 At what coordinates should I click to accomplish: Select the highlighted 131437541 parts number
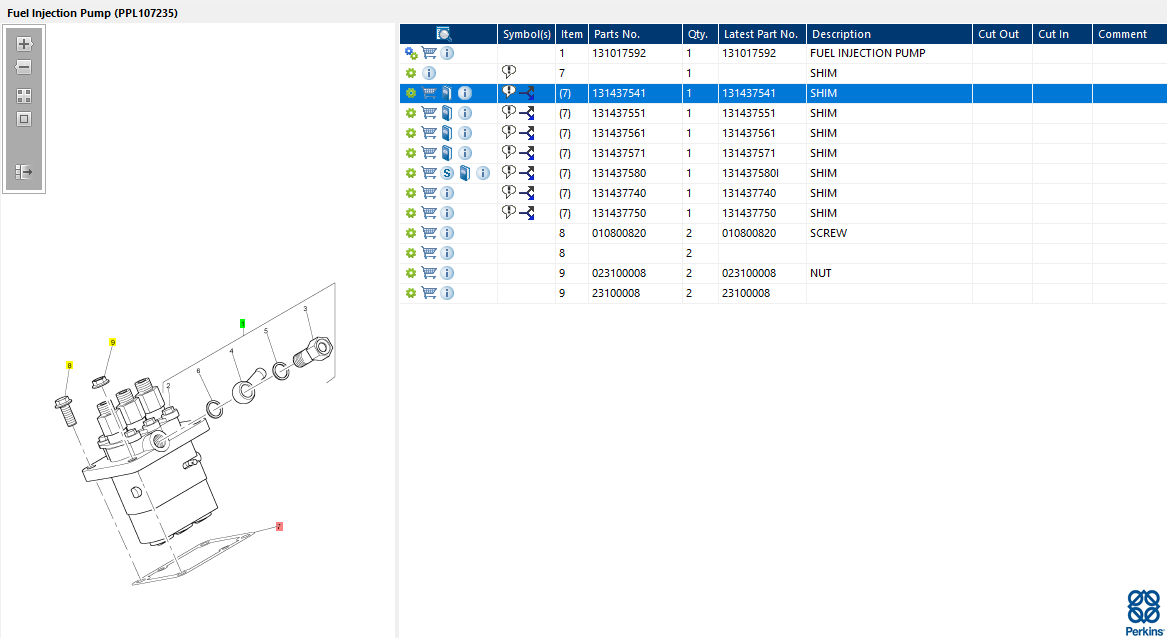click(x=635, y=93)
